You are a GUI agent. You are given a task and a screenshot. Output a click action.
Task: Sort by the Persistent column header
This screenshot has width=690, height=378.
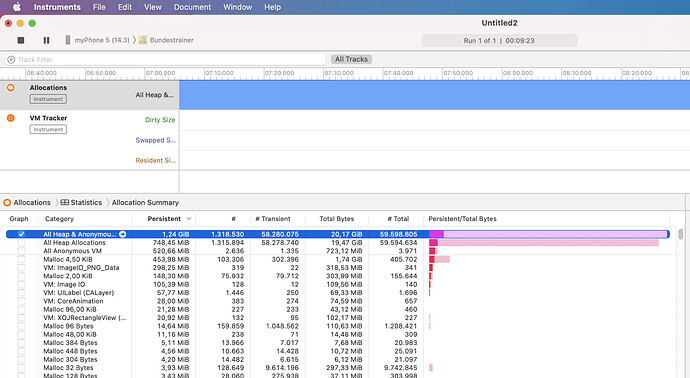[x=164, y=219]
